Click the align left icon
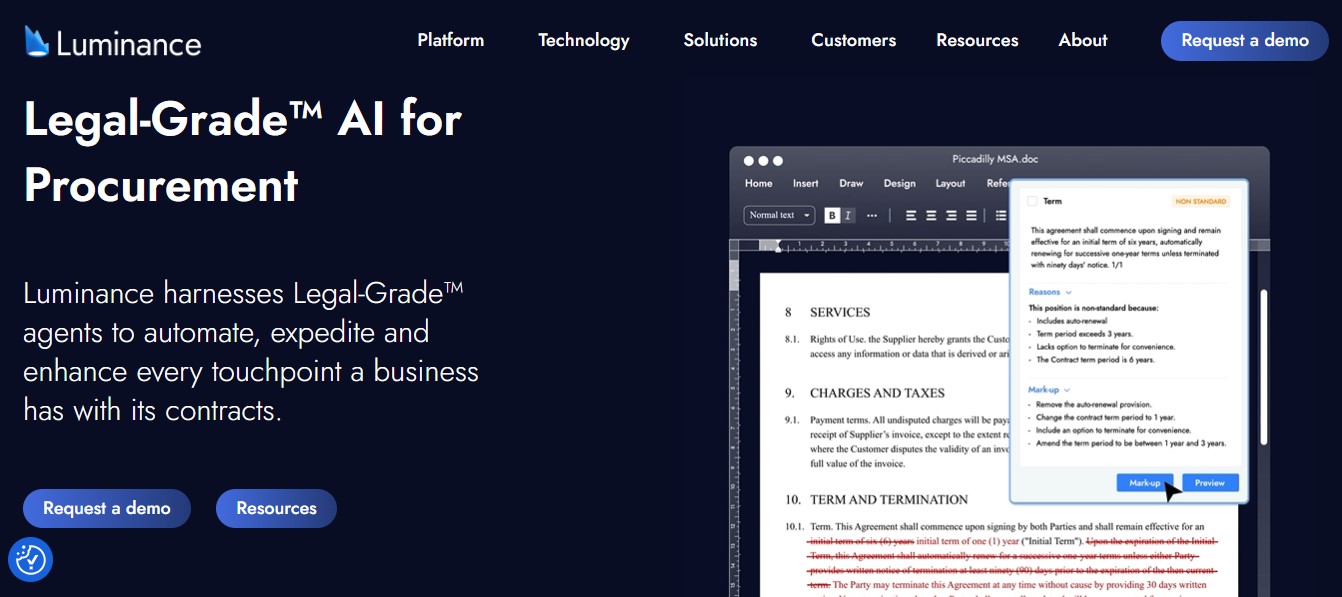1342x597 pixels. pyautogui.click(x=911, y=215)
